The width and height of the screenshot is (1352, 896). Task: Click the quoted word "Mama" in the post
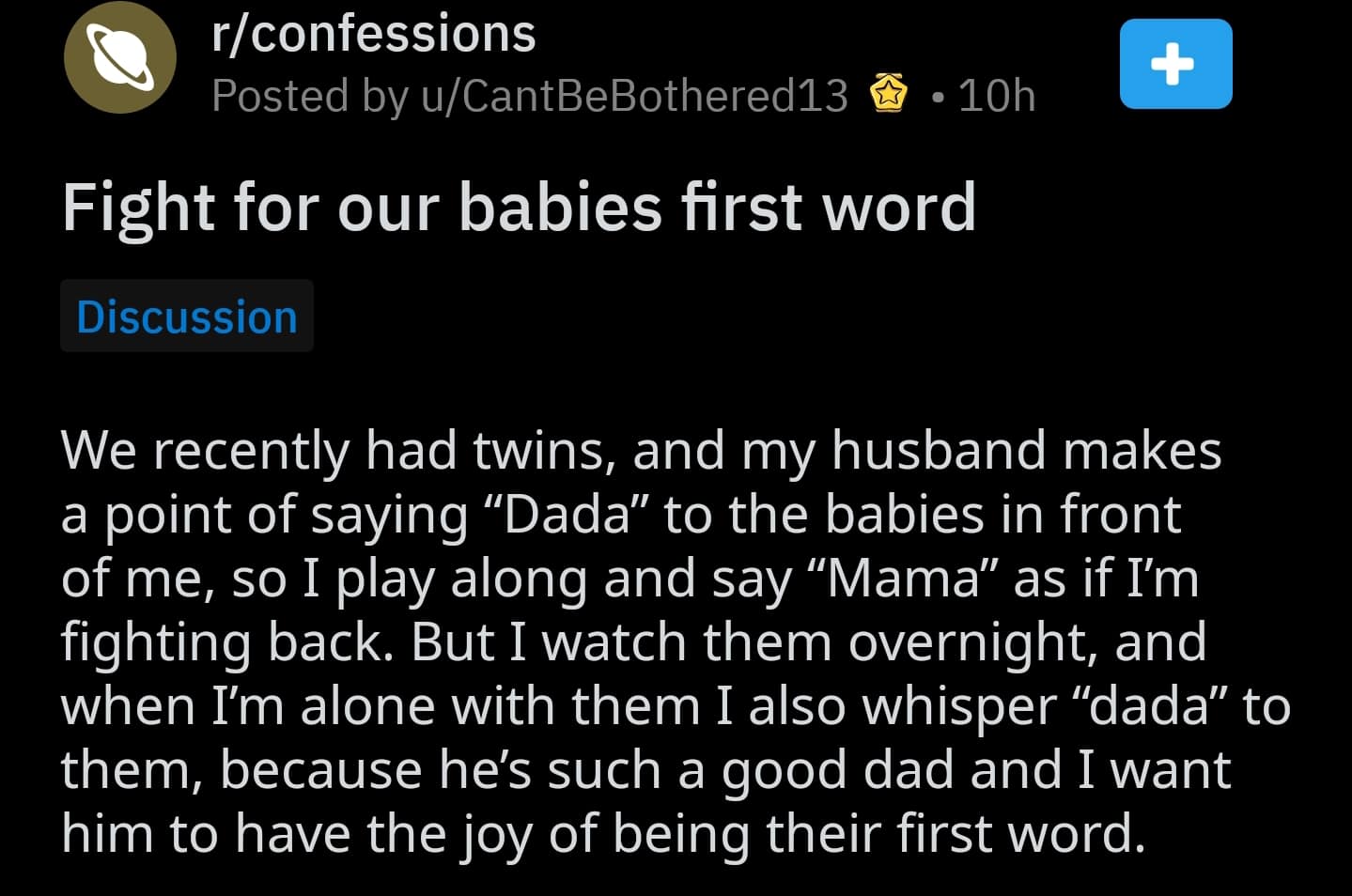pos(903,579)
